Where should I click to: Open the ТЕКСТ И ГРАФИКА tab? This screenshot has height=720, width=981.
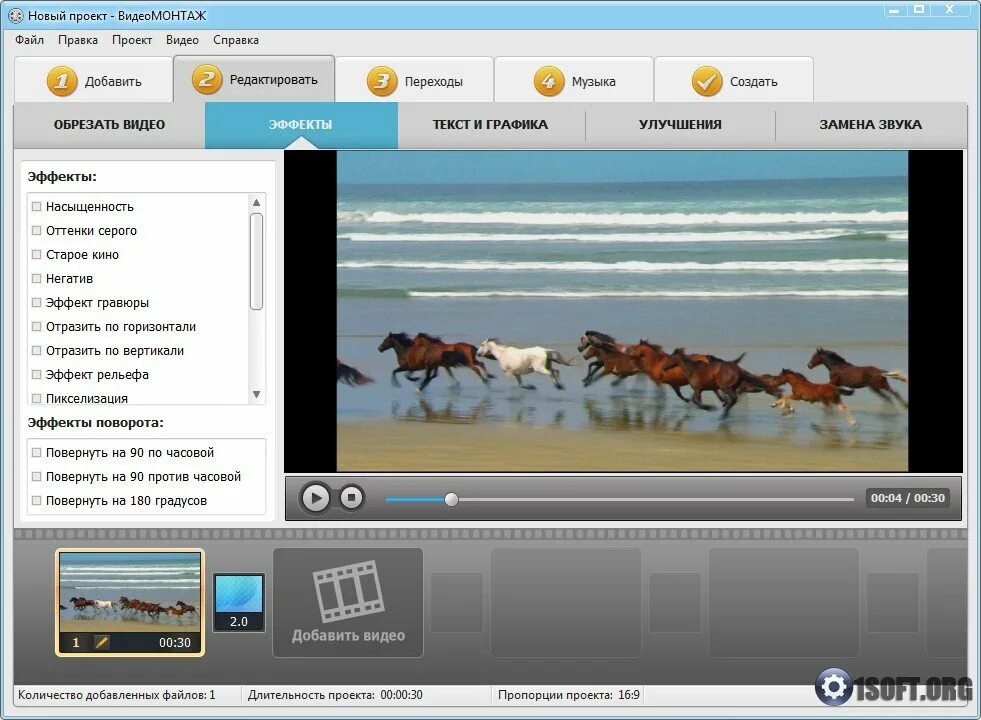pos(490,124)
